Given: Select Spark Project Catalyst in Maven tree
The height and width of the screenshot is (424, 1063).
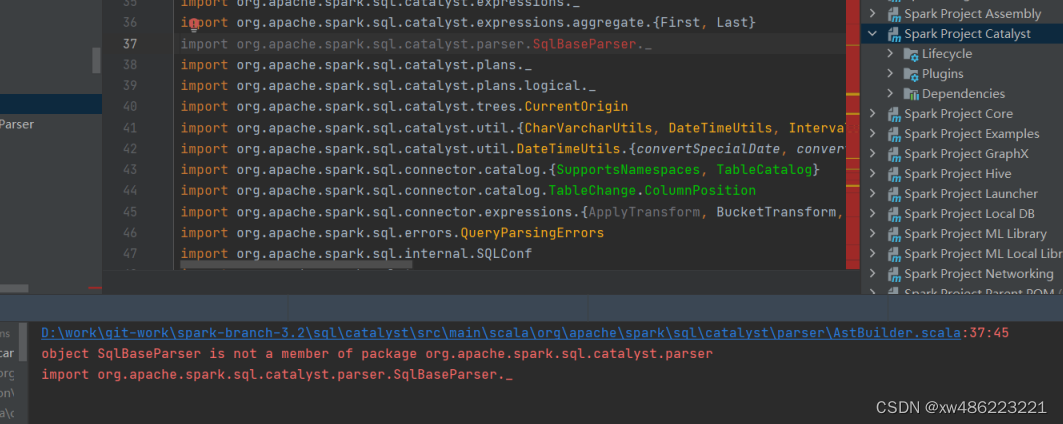Looking at the screenshot, I should tap(962, 34).
